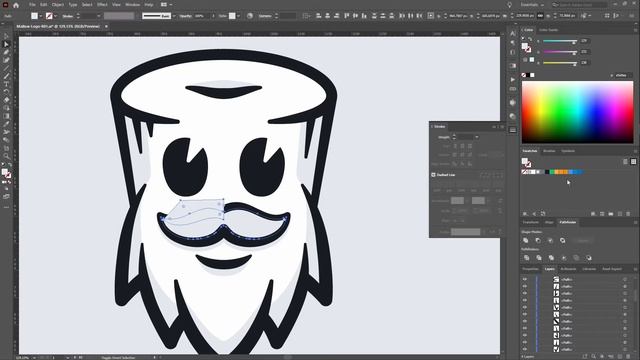The width and height of the screenshot is (640, 360).
Task: Select the Direct Selection tool
Action: coord(6,44)
